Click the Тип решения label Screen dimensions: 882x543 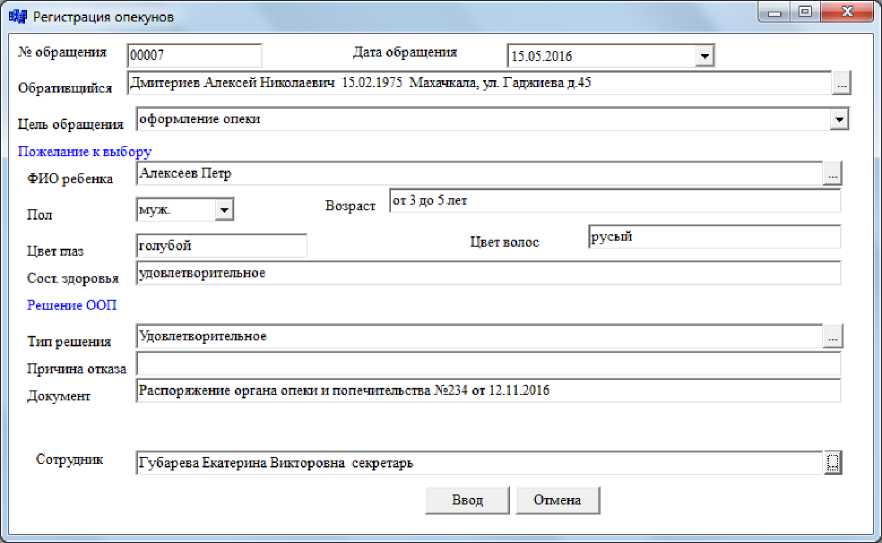(x=69, y=342)
